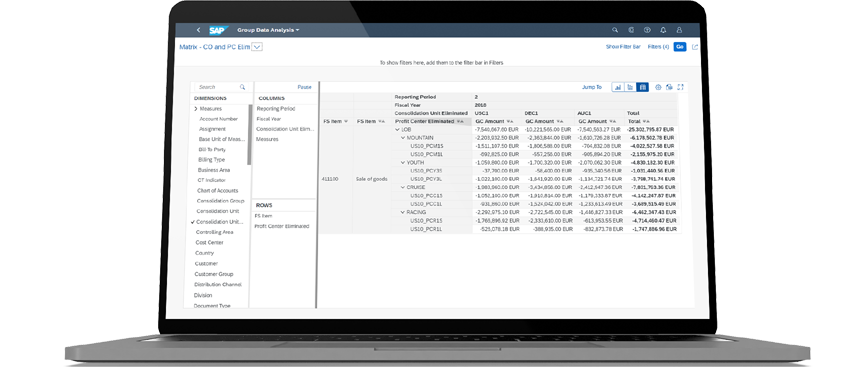Open Filters (4) link
The width and height of the screenshot is (867, 367).
[658, 47]
